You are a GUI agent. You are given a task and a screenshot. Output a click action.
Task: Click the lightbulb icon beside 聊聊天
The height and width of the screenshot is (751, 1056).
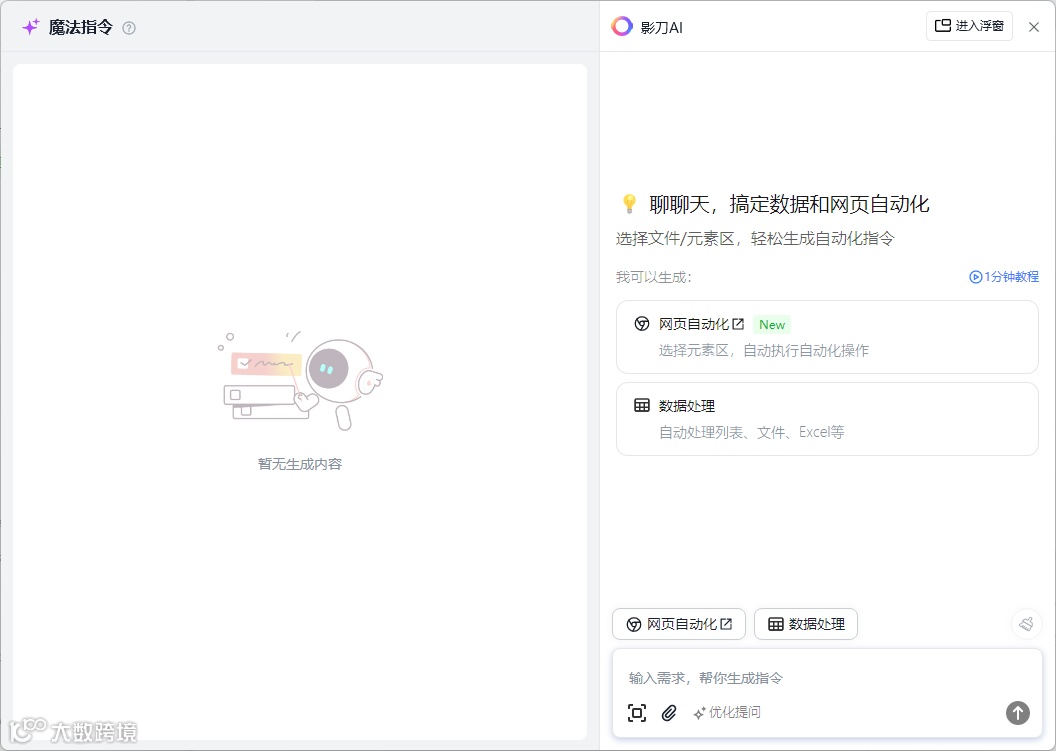pos(629,203)
